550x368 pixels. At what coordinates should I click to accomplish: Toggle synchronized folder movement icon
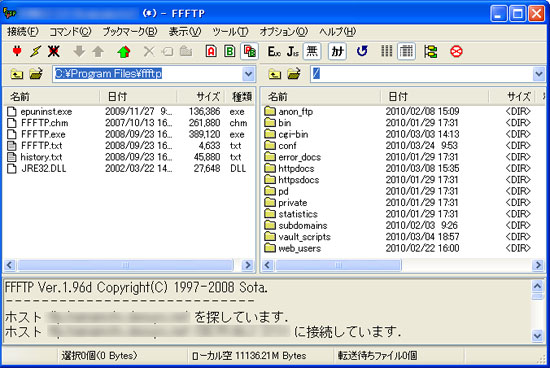pyautogui.click(x=430, y=52)
